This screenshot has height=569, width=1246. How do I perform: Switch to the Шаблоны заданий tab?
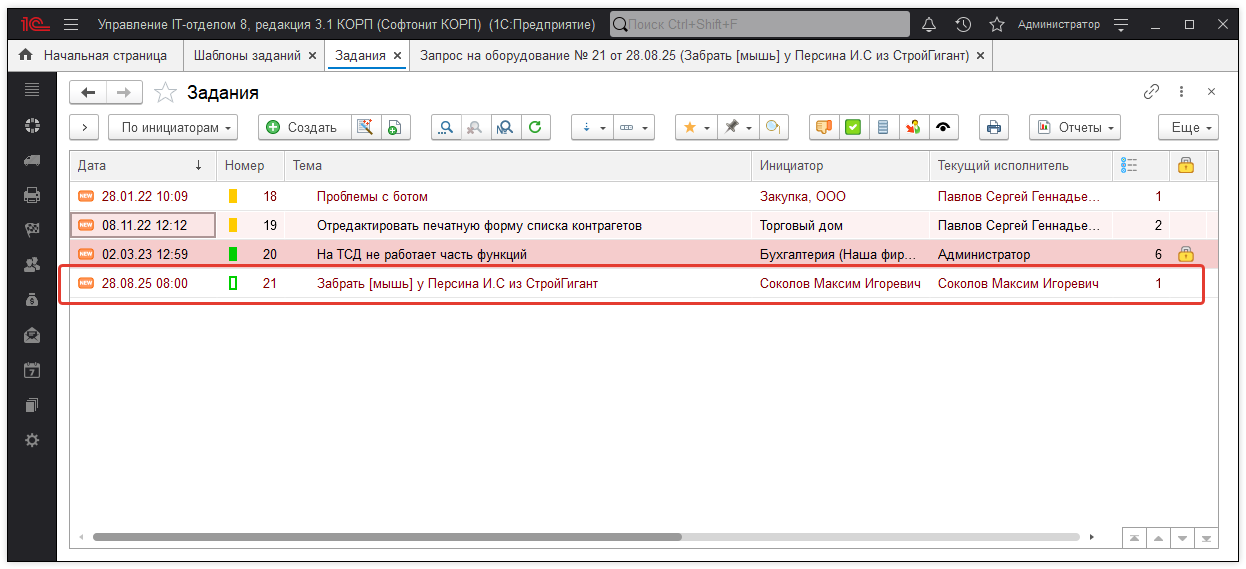(247, 56)
